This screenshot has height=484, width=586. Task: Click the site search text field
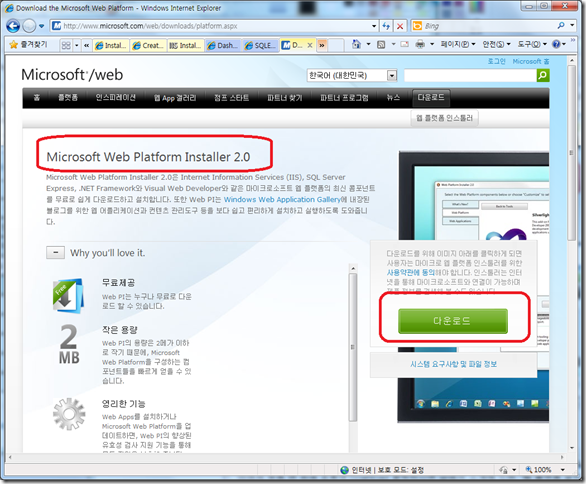click(470, 75)
